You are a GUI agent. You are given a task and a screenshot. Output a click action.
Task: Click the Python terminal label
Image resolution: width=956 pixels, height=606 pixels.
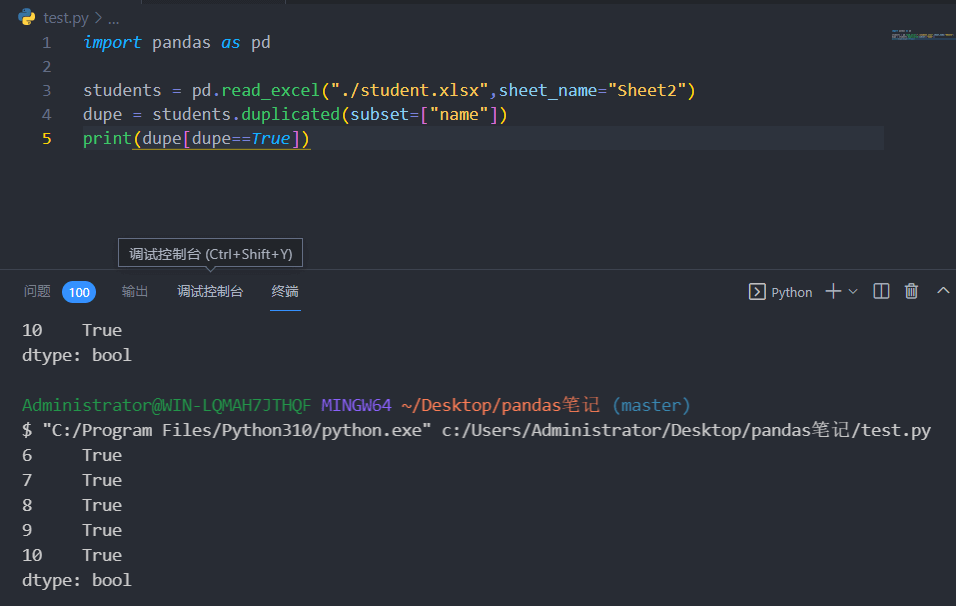point(792,292)
